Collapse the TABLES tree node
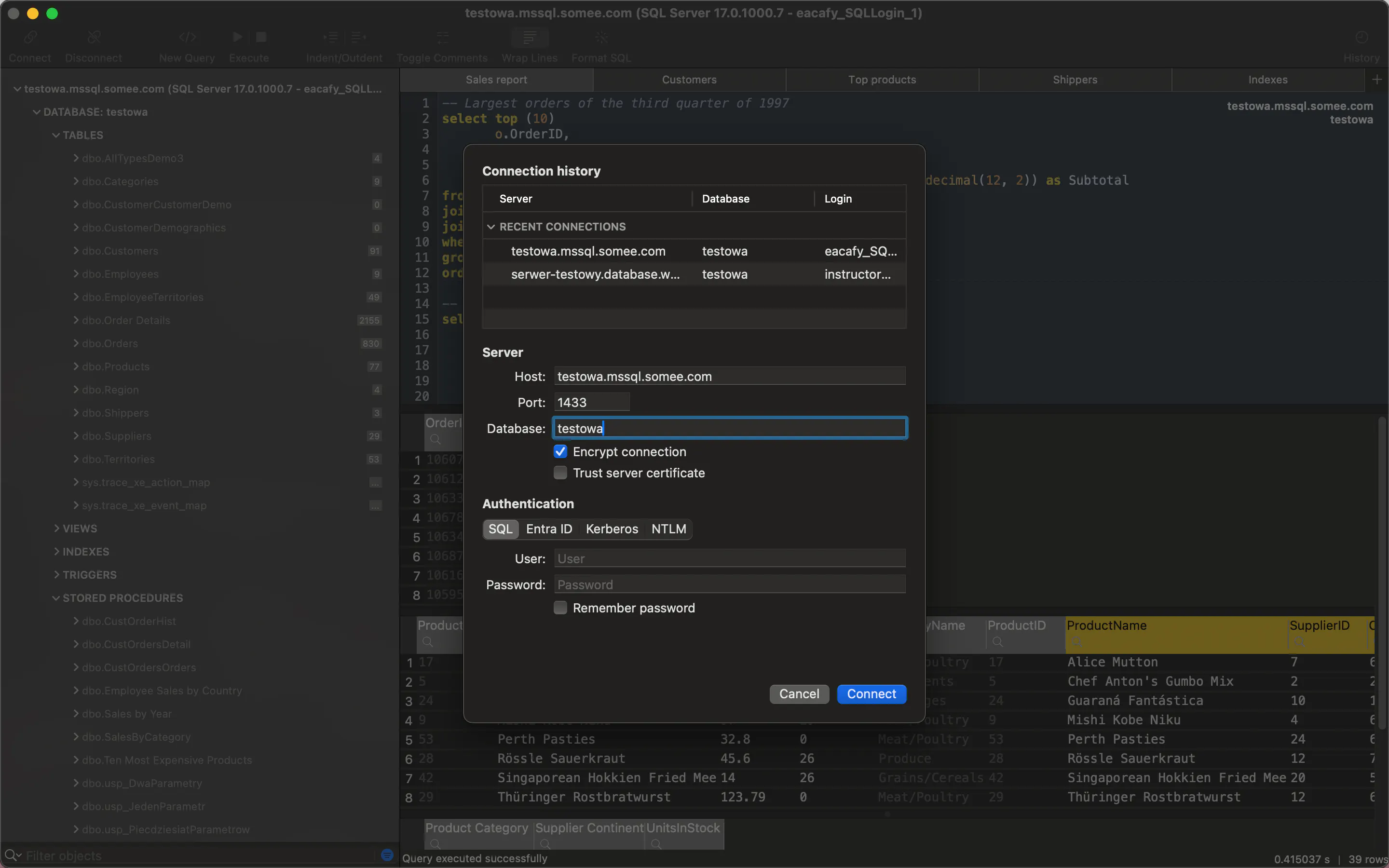Viewport: 1389px width, 868px height. click(55, 136)
